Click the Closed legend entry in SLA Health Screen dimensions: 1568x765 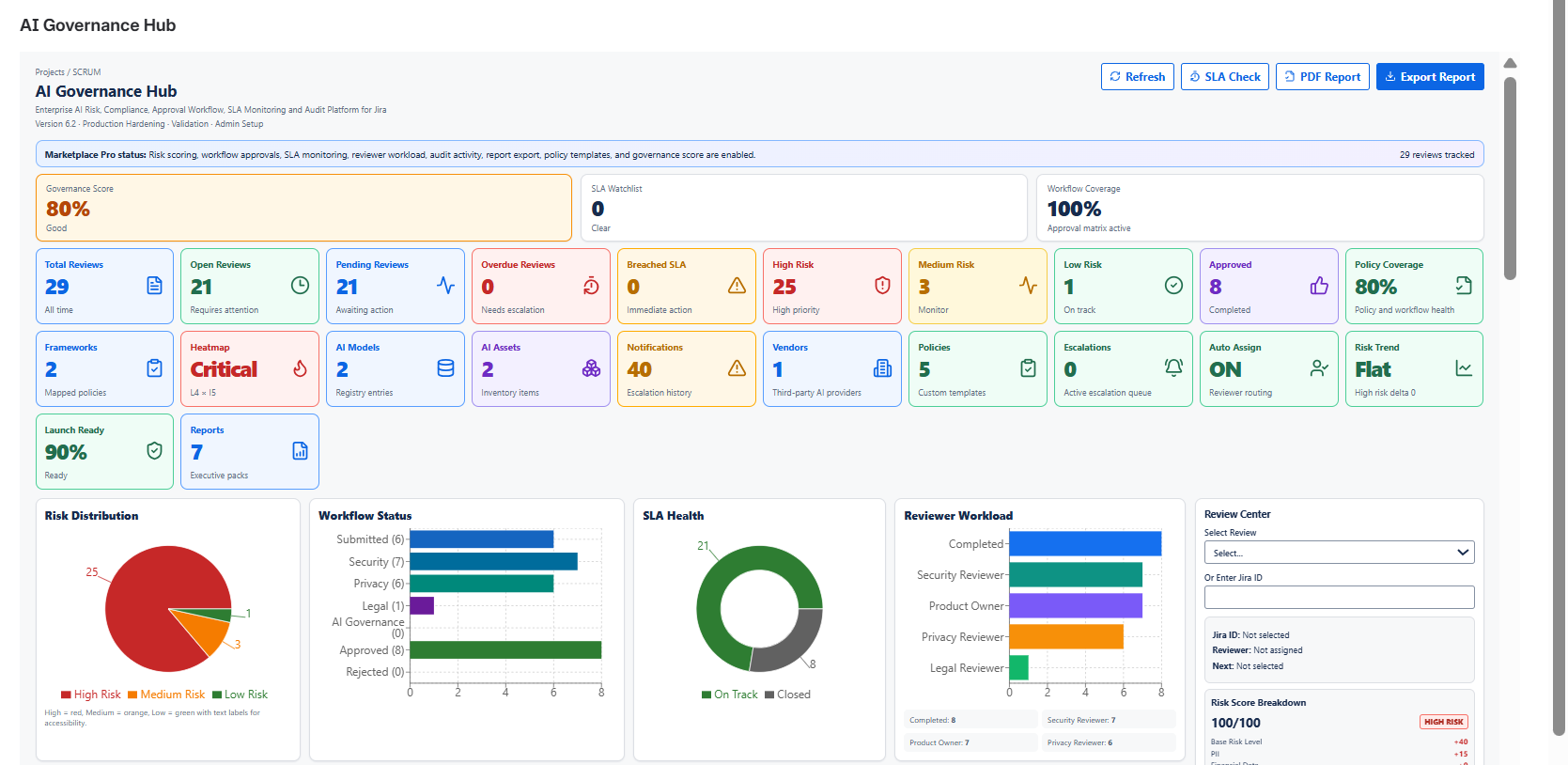tap(787, 695)
